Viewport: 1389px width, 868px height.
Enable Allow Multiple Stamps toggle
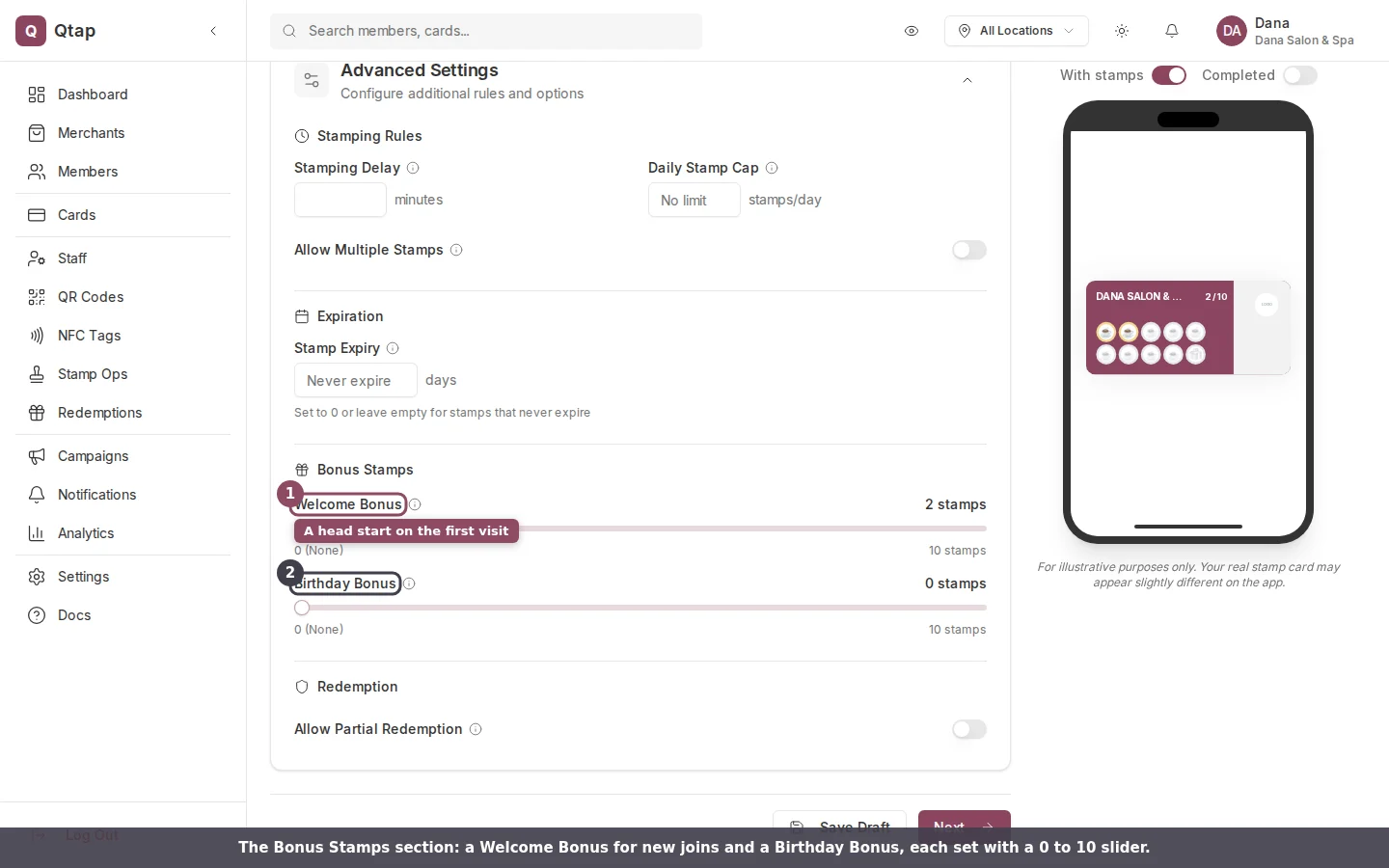pos(969,250)
